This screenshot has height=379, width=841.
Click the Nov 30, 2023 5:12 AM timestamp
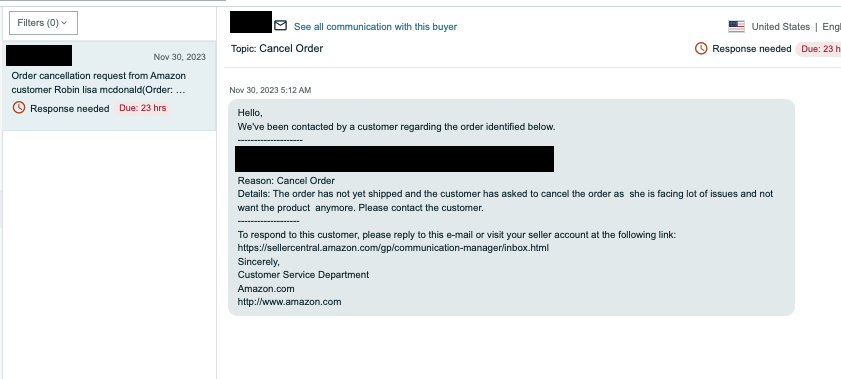pyautogui.click(x=270, y=90)
